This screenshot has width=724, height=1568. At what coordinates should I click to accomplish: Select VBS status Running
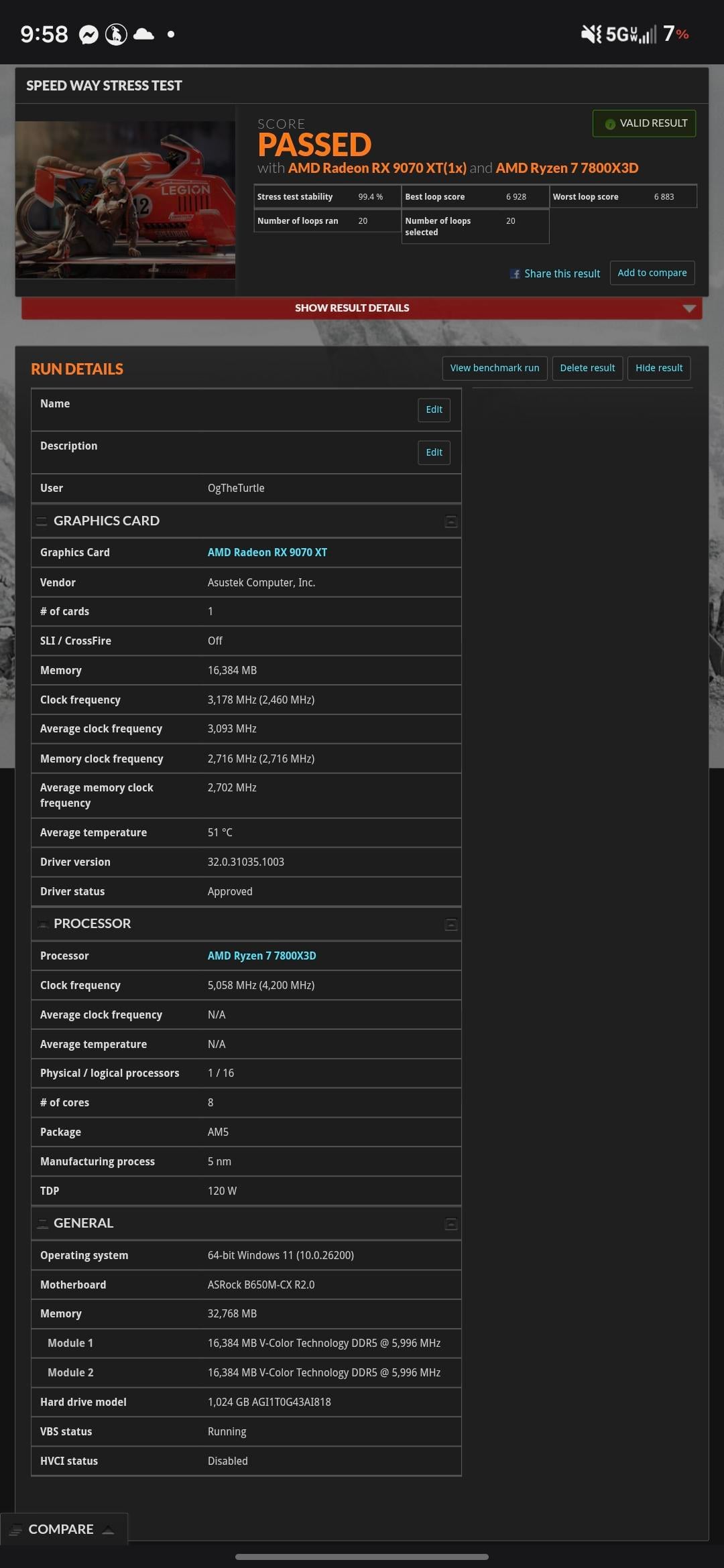point(227,1432)
